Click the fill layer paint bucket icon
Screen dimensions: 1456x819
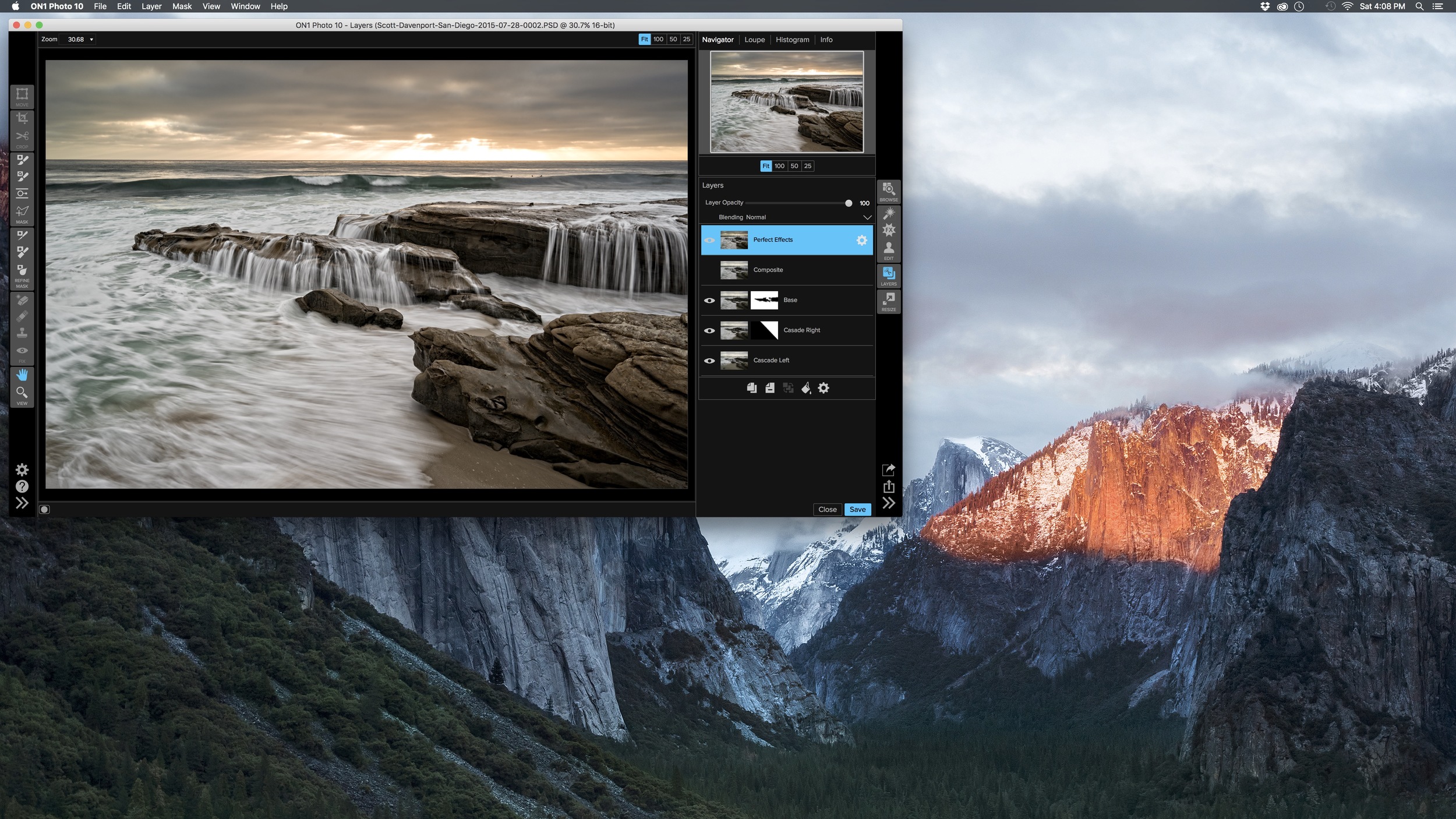click(x=806, y=388)
